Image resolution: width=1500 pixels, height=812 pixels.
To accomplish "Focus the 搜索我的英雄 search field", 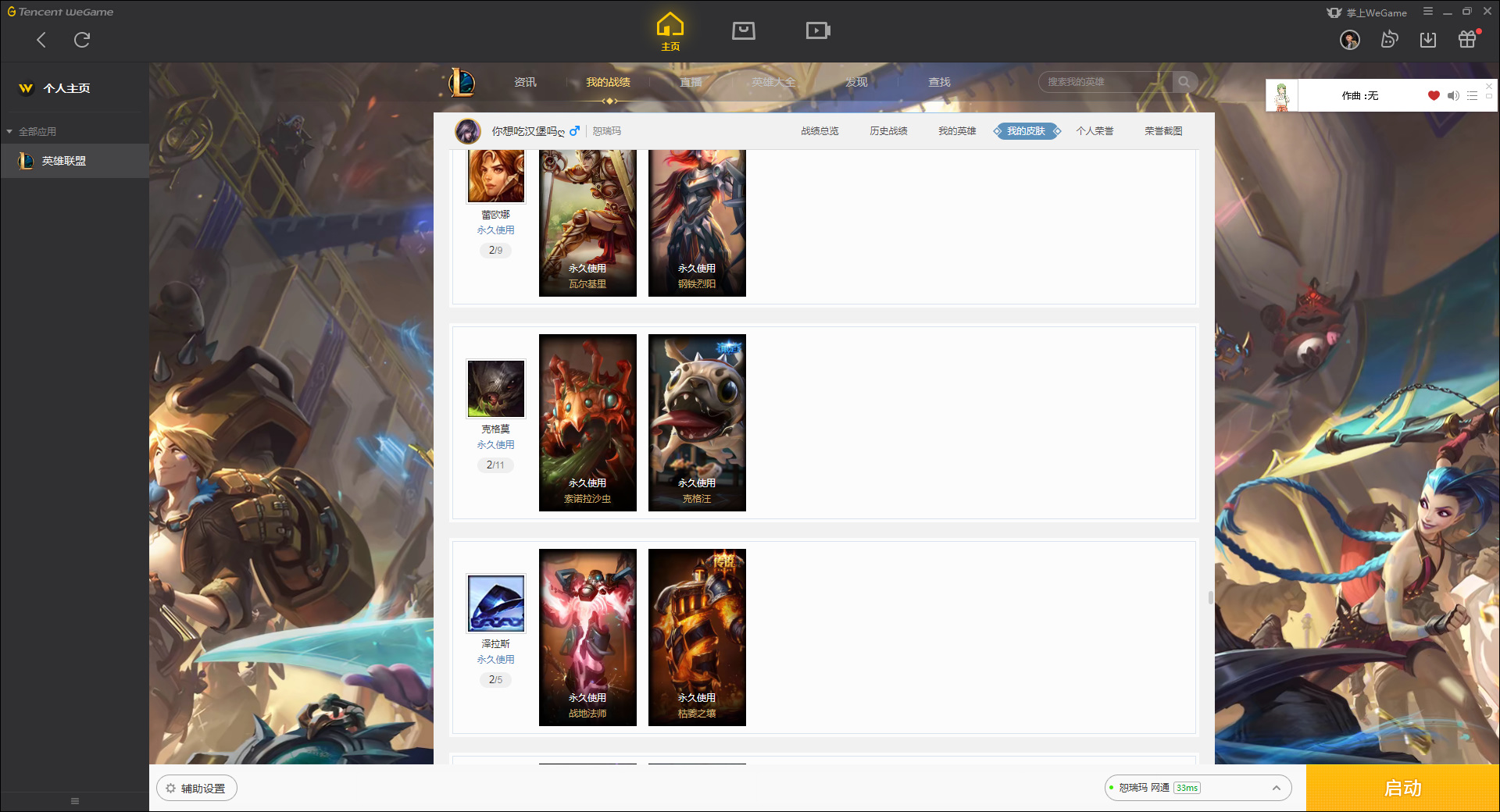I will point(1105,82).
